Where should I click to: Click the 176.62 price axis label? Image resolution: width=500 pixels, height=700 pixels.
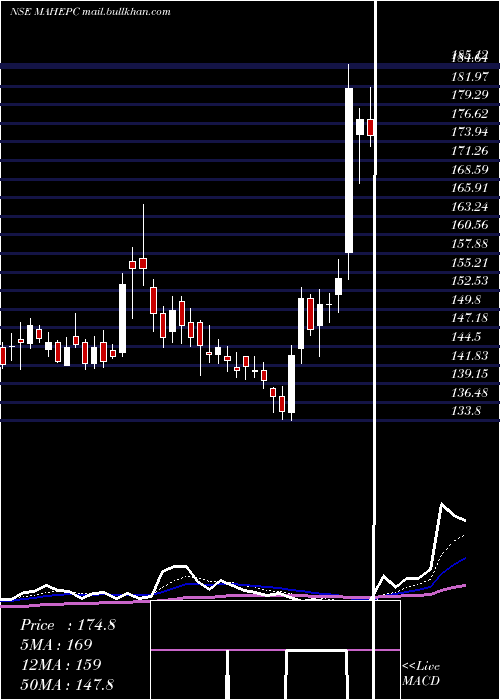[x=469, y=114]
